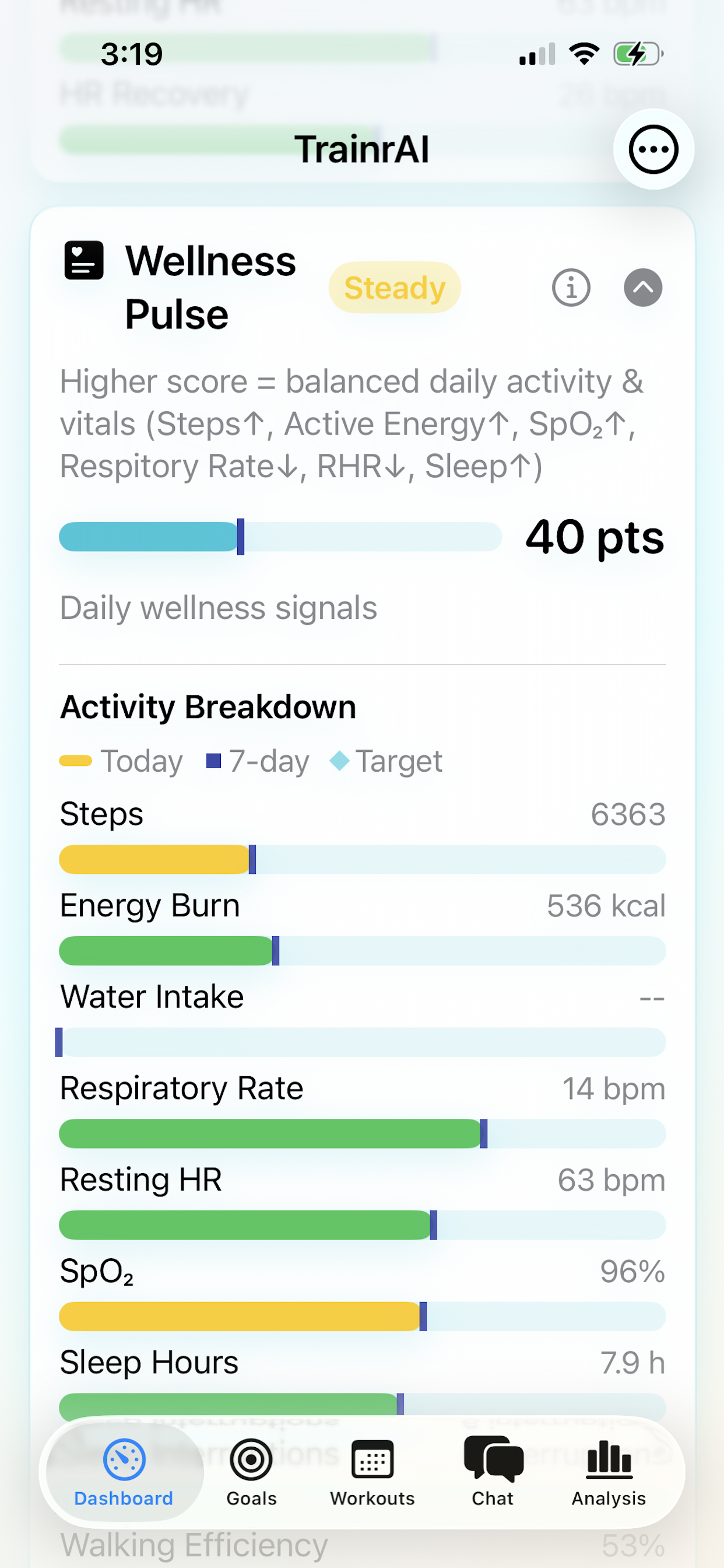
Task: Collapse the Wellness Pulse card
Action: (x=642, y=288)
